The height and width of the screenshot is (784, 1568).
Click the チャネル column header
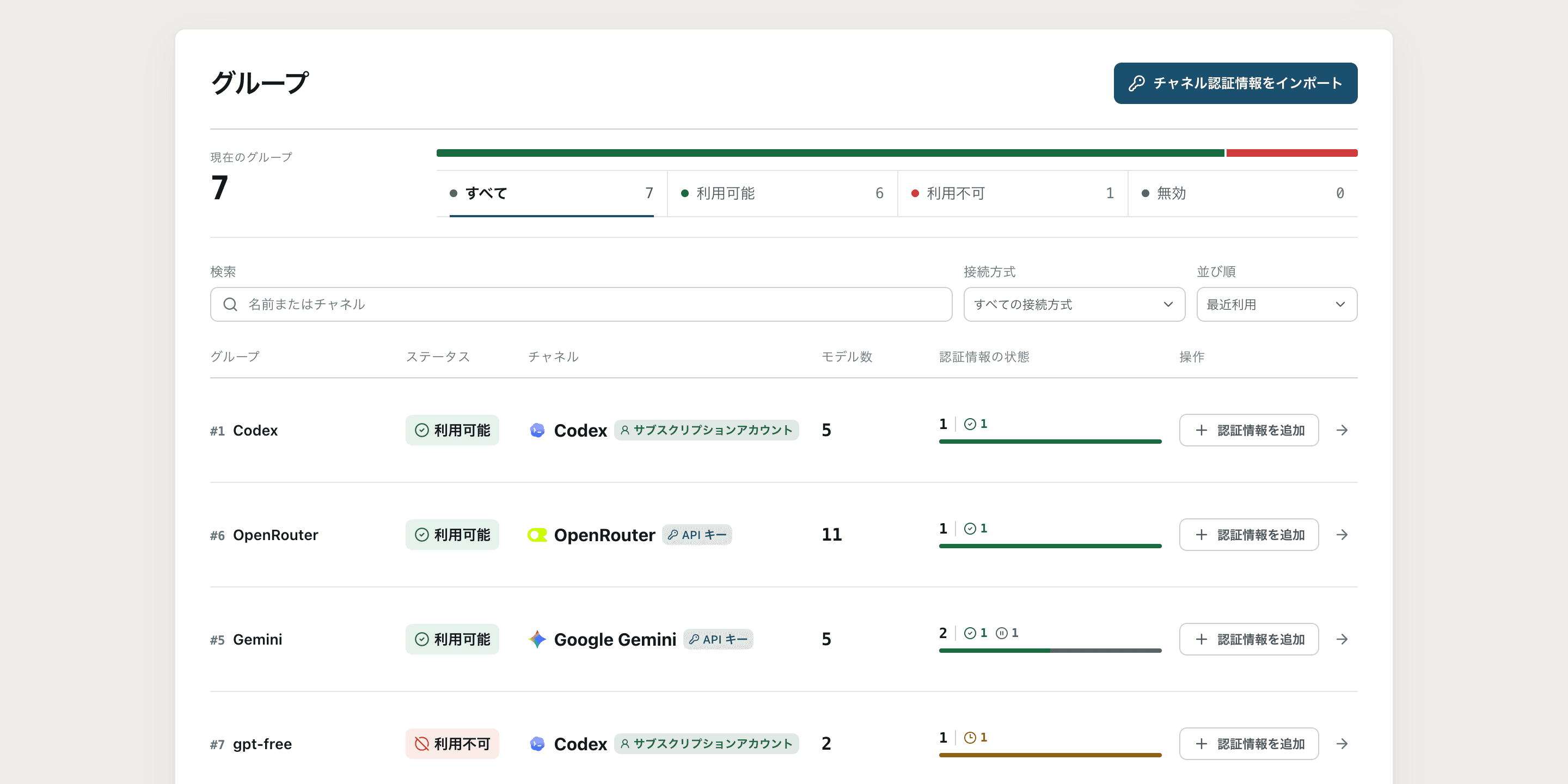[x=553, y=357]
